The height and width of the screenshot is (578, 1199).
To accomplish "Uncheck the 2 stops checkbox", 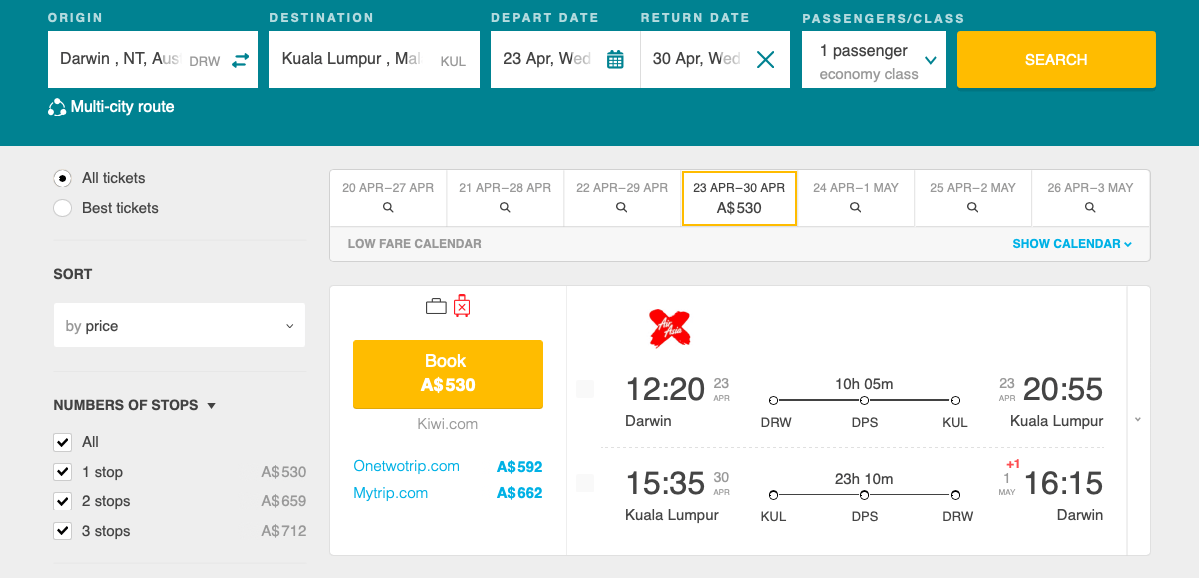I will click(x=63, y=502).
